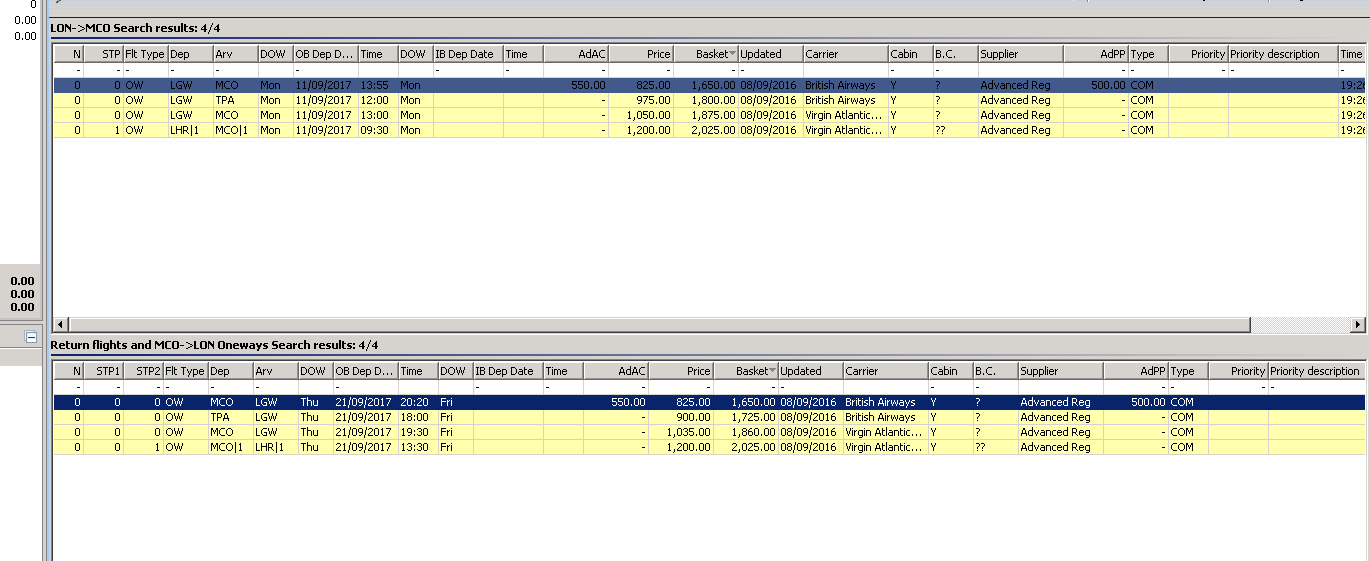Click 'LON->MCO Search results: 4/4' title
1370x561 pixels.
pyautogui.click(x=133, y=28)
